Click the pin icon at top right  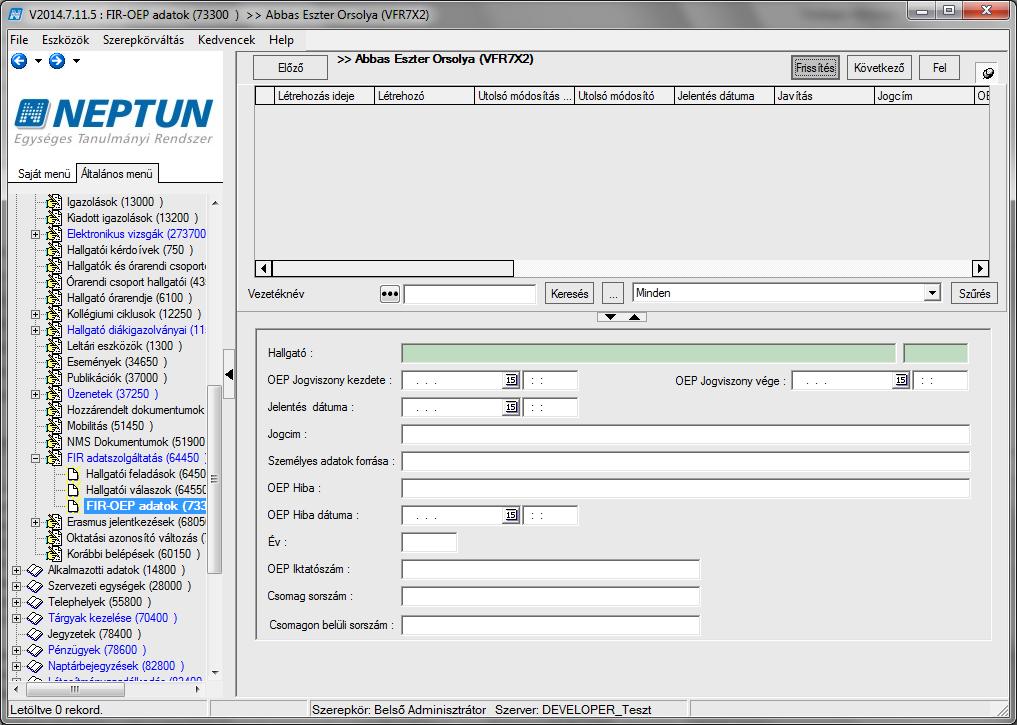[x=988, y=73]
